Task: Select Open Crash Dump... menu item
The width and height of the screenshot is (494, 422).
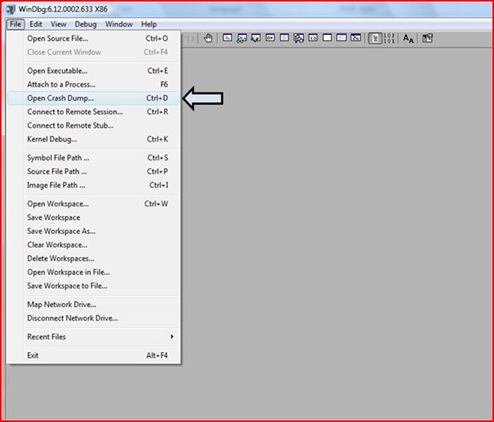Action: point(93,98)
